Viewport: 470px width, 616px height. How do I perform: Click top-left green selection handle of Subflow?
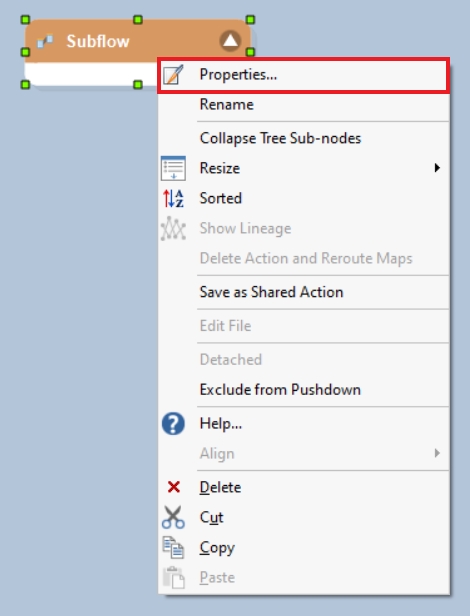25,19
